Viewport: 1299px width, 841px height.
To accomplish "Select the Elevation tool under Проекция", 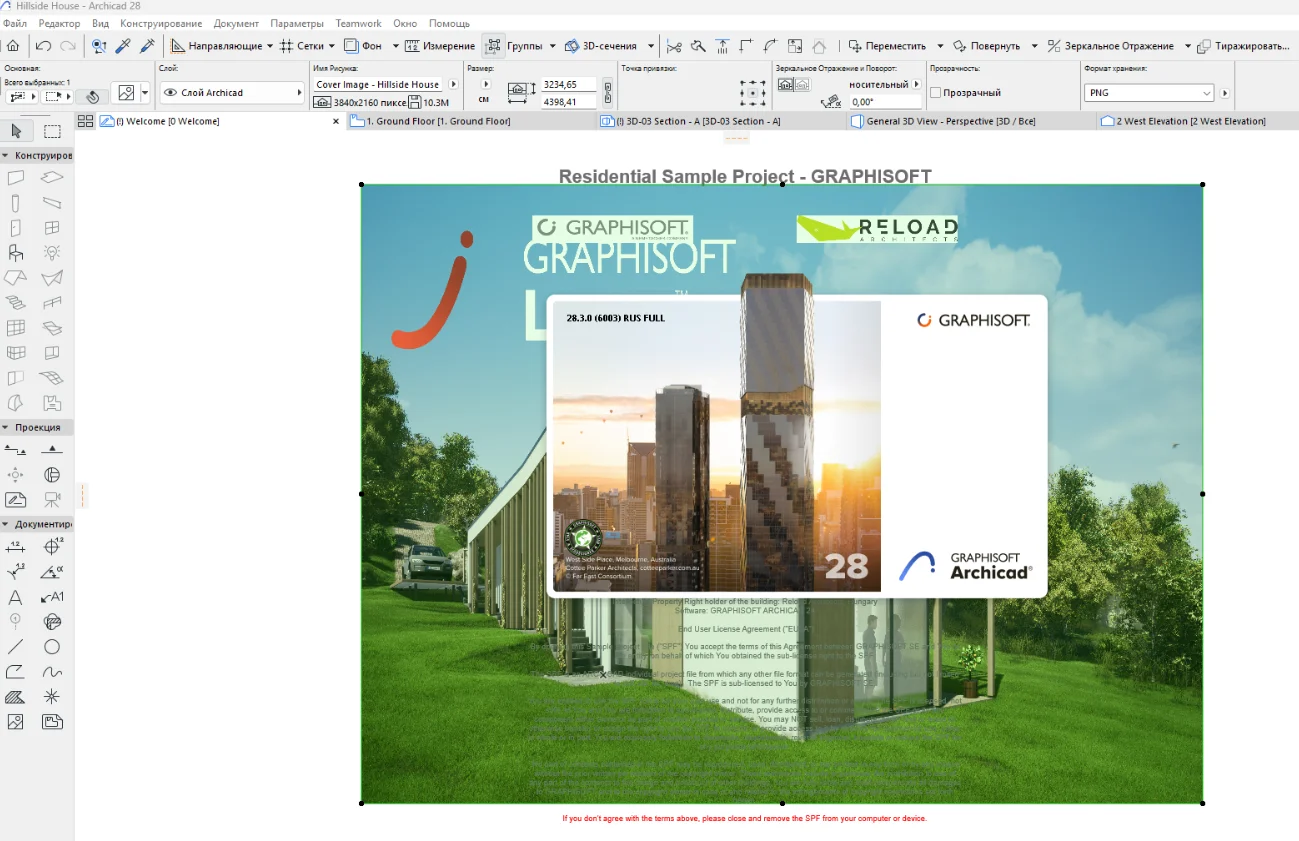I will click(52, 450).
